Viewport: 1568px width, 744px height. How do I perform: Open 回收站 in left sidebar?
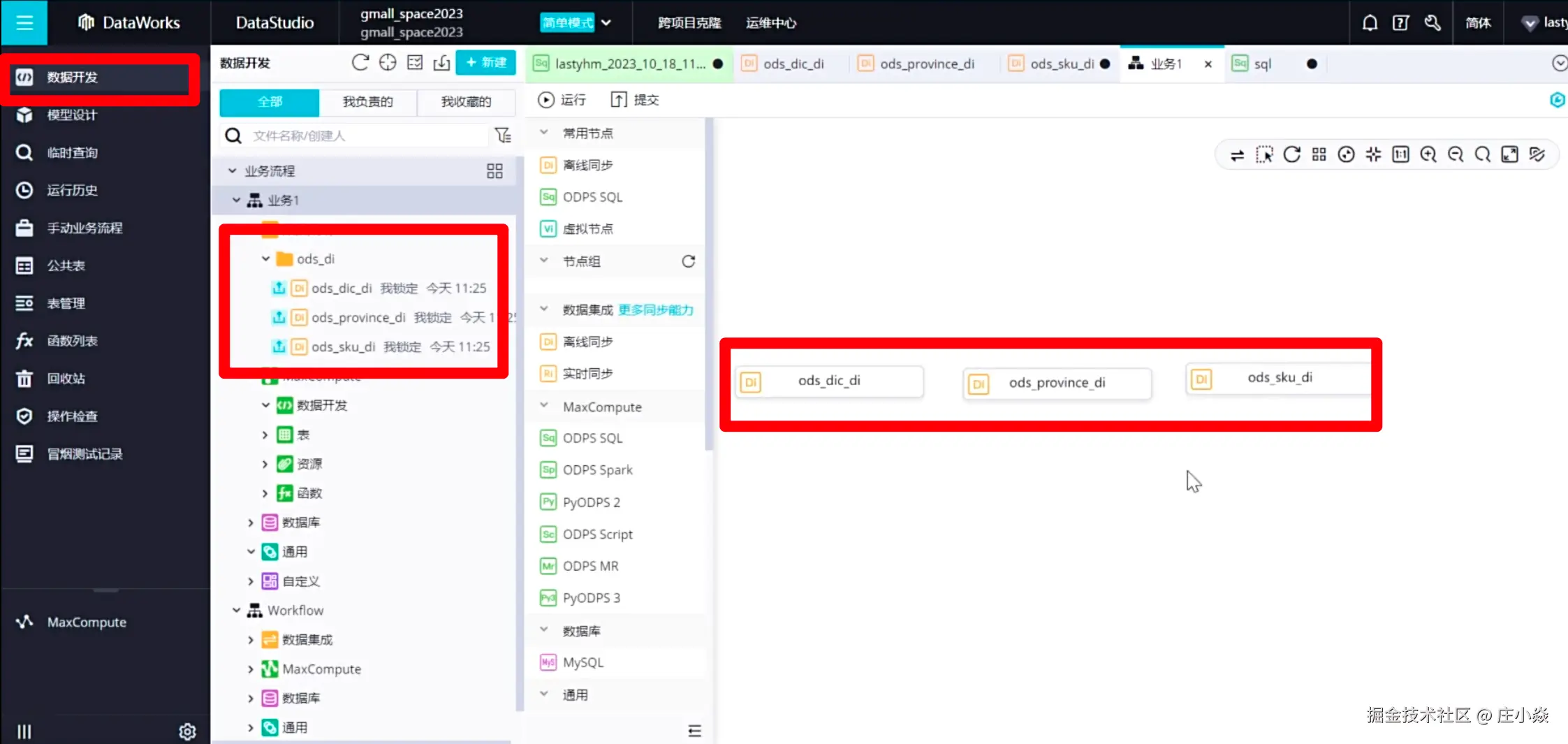(66, 379)
